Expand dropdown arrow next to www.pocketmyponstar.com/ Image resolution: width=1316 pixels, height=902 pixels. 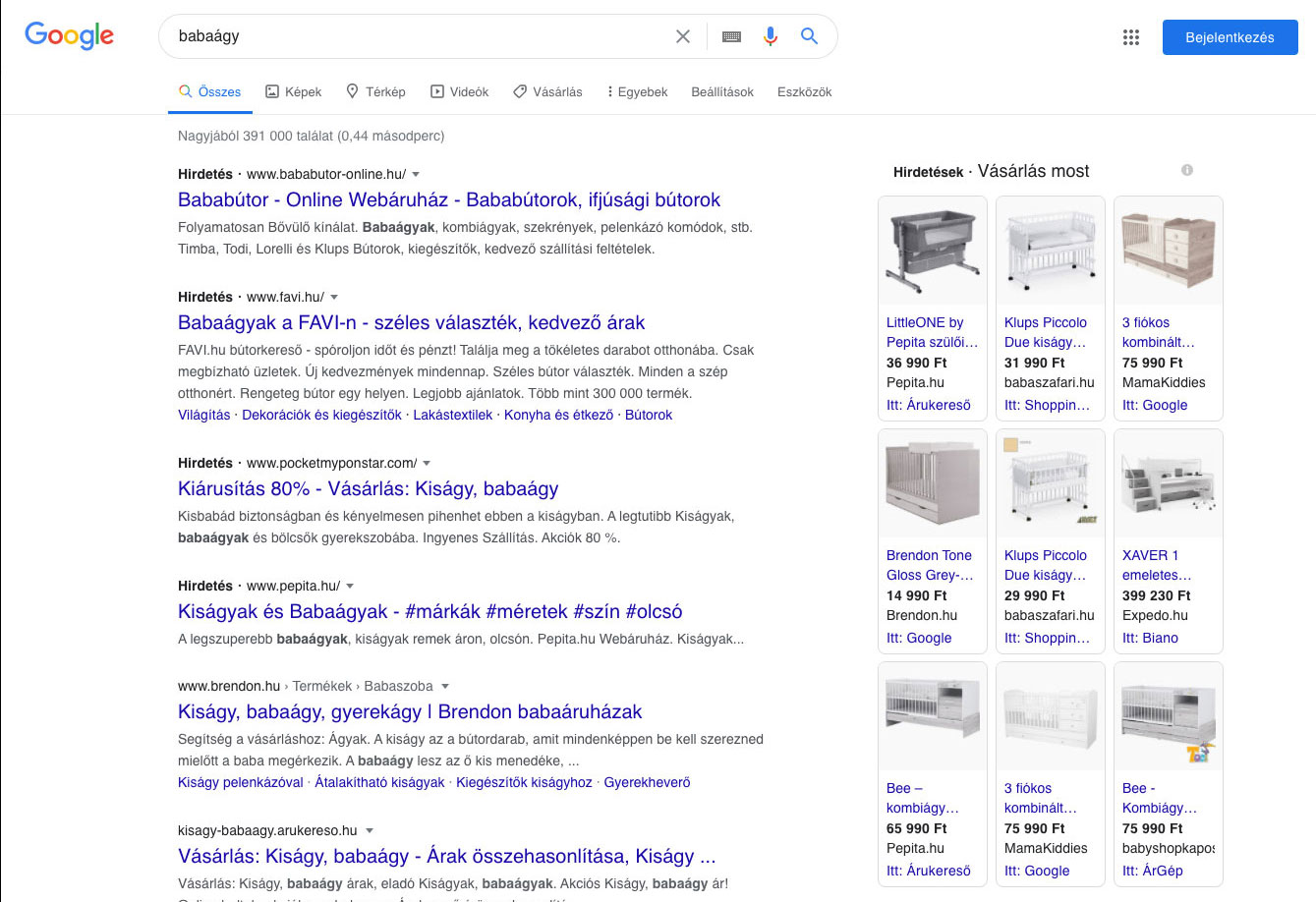[x=427, y=464]
